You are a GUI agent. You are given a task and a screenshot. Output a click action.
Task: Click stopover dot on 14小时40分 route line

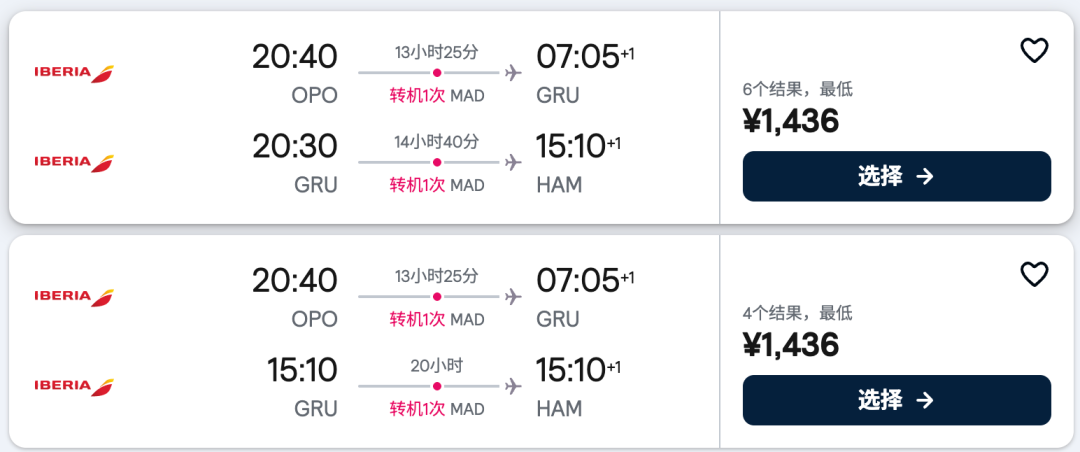[x=437, y=163]
